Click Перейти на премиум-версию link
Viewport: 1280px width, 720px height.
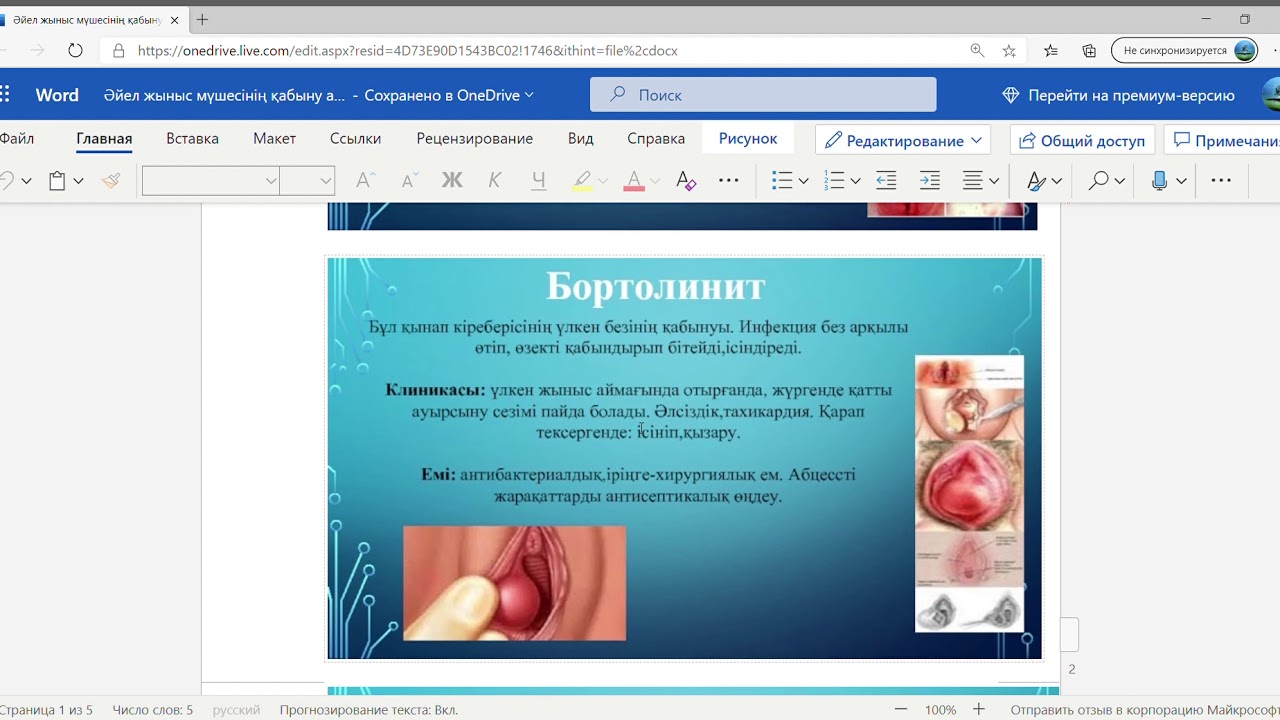click(x=1119, y=95)
